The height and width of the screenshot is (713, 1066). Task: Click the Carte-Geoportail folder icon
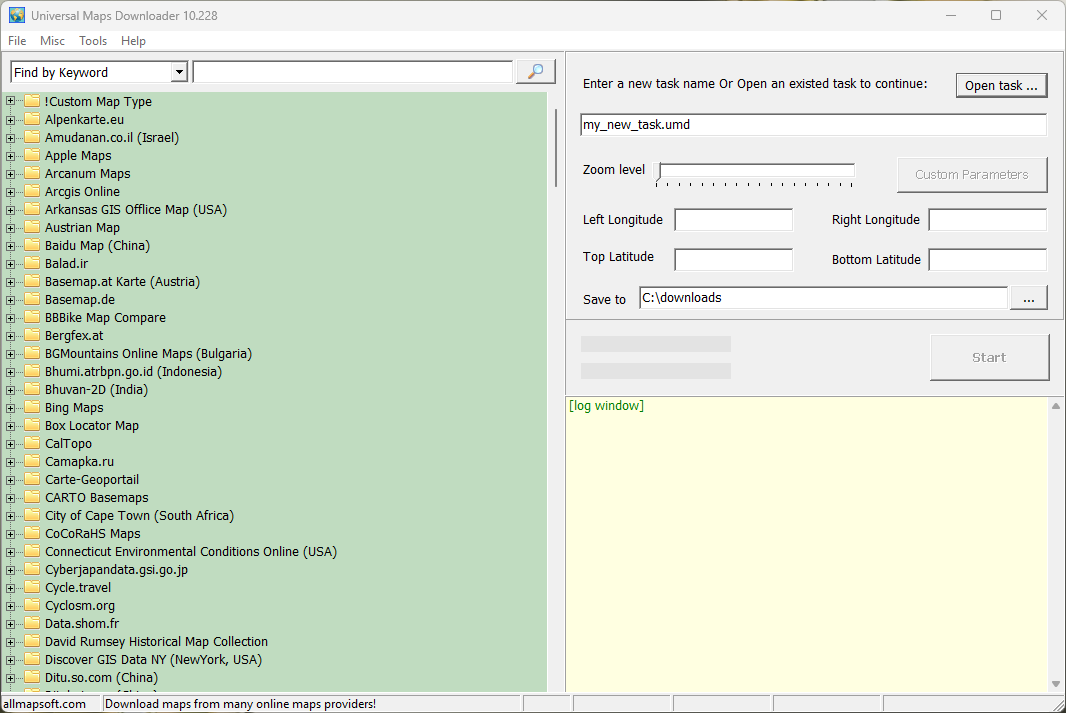coord(32,479)
